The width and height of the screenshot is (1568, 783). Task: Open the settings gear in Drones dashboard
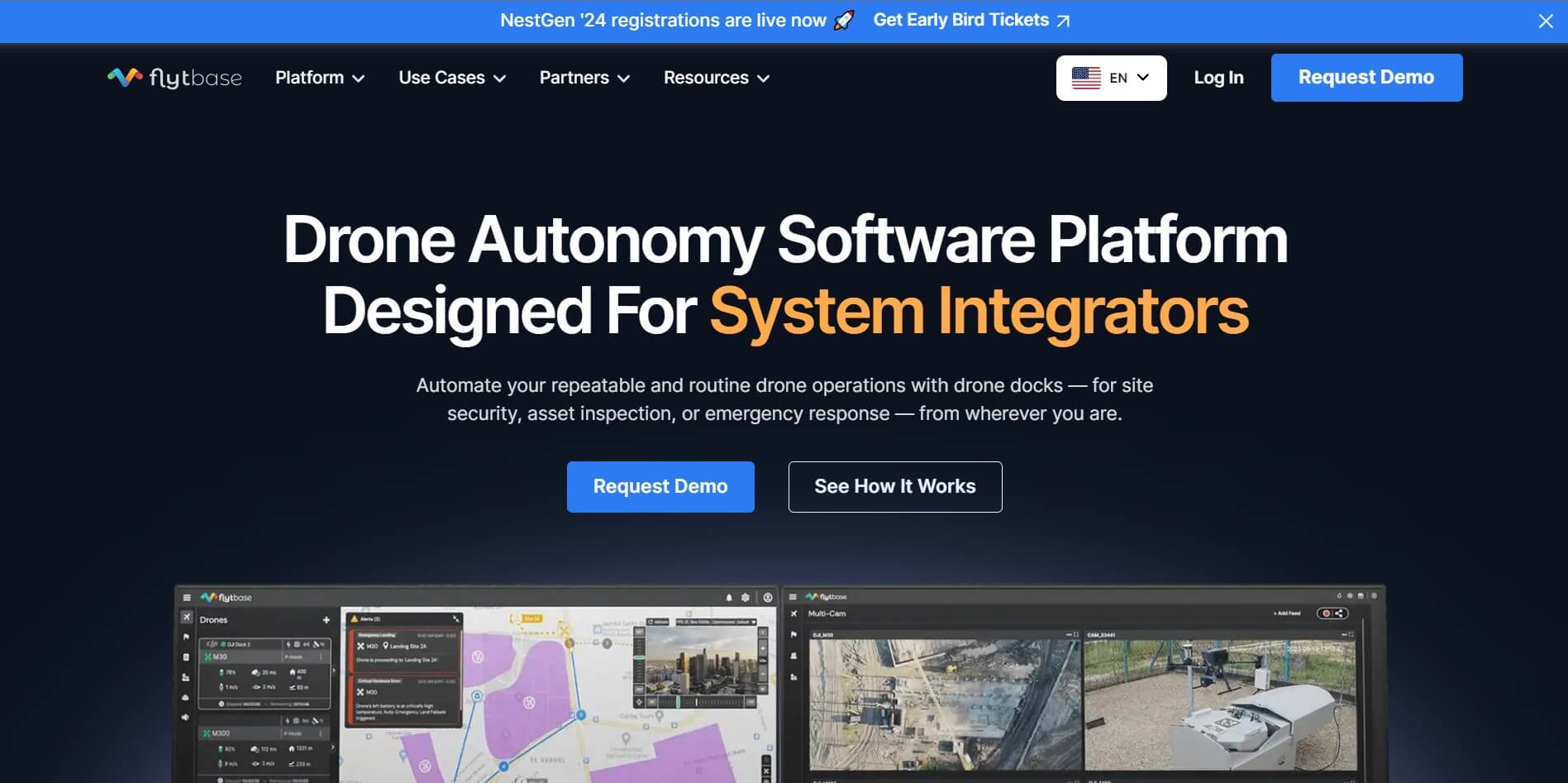click(746, 597)
